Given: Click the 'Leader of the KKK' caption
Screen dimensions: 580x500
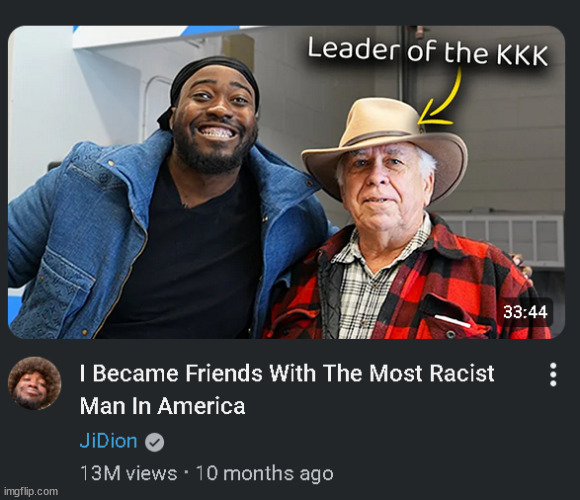Looking at the screenshot, I should point(427,52).
